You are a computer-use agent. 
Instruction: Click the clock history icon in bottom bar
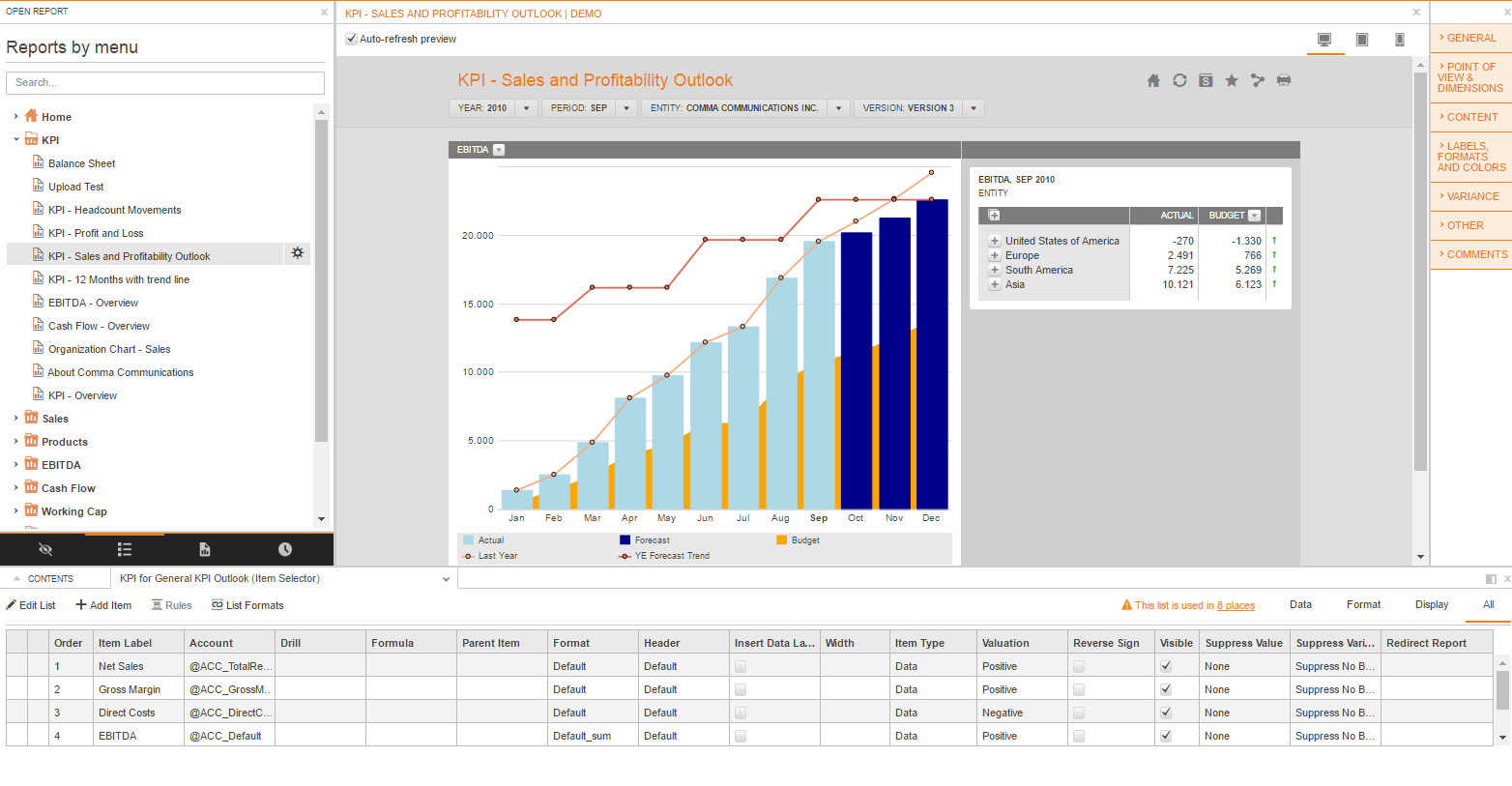coord(285,549)
